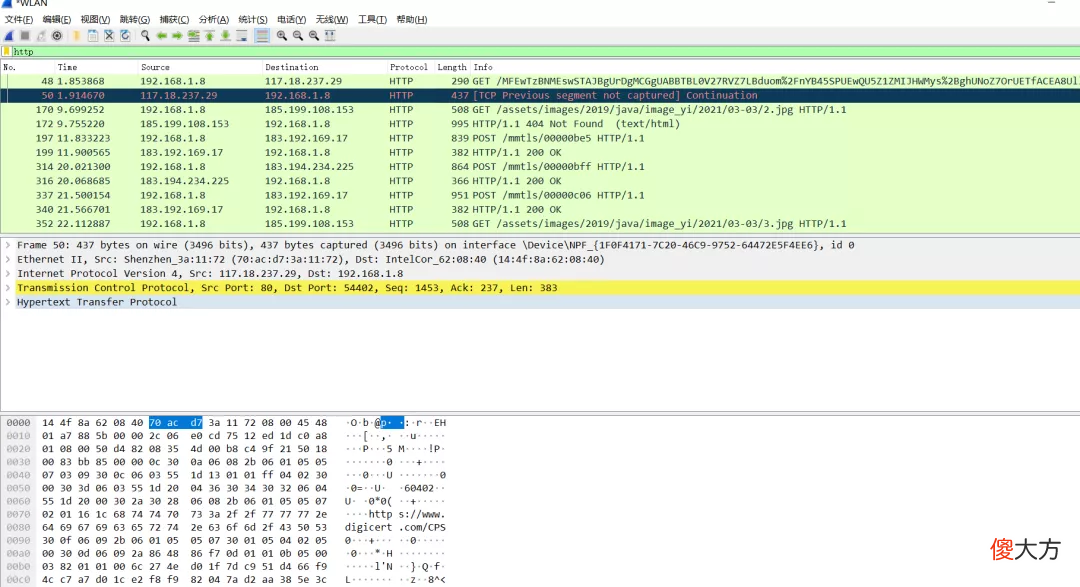The image size is (1080, 587).
Task: Sort by the Length column header
Action: pyautogui.click(x=452, y=67)
